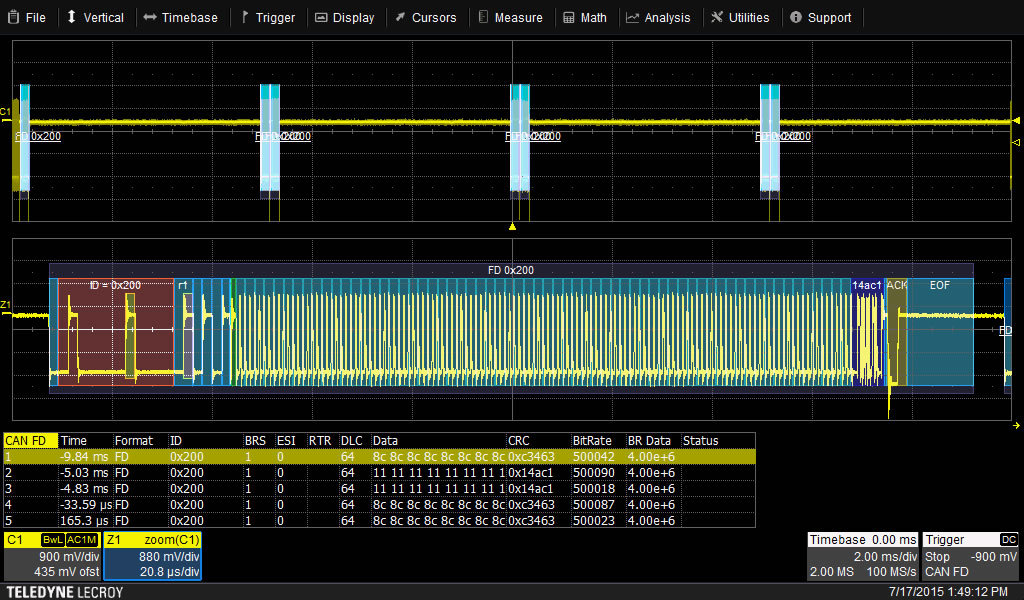This screenshot has height=600, width=1024.
Task: Open the Analysis menu
Action: click(658, 17)
